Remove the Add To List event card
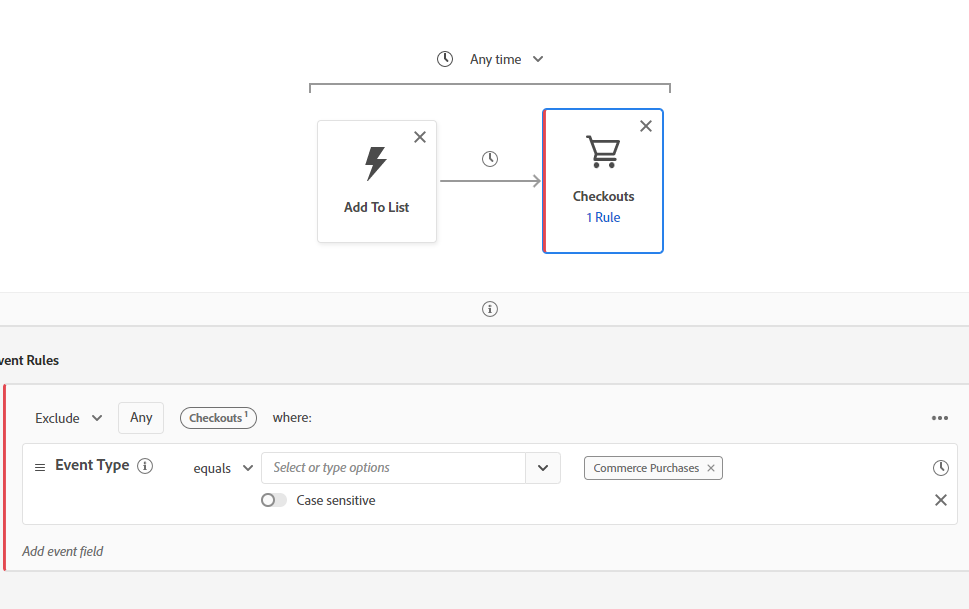The width and height of the screenshot is (969, 609). [420, 137]
